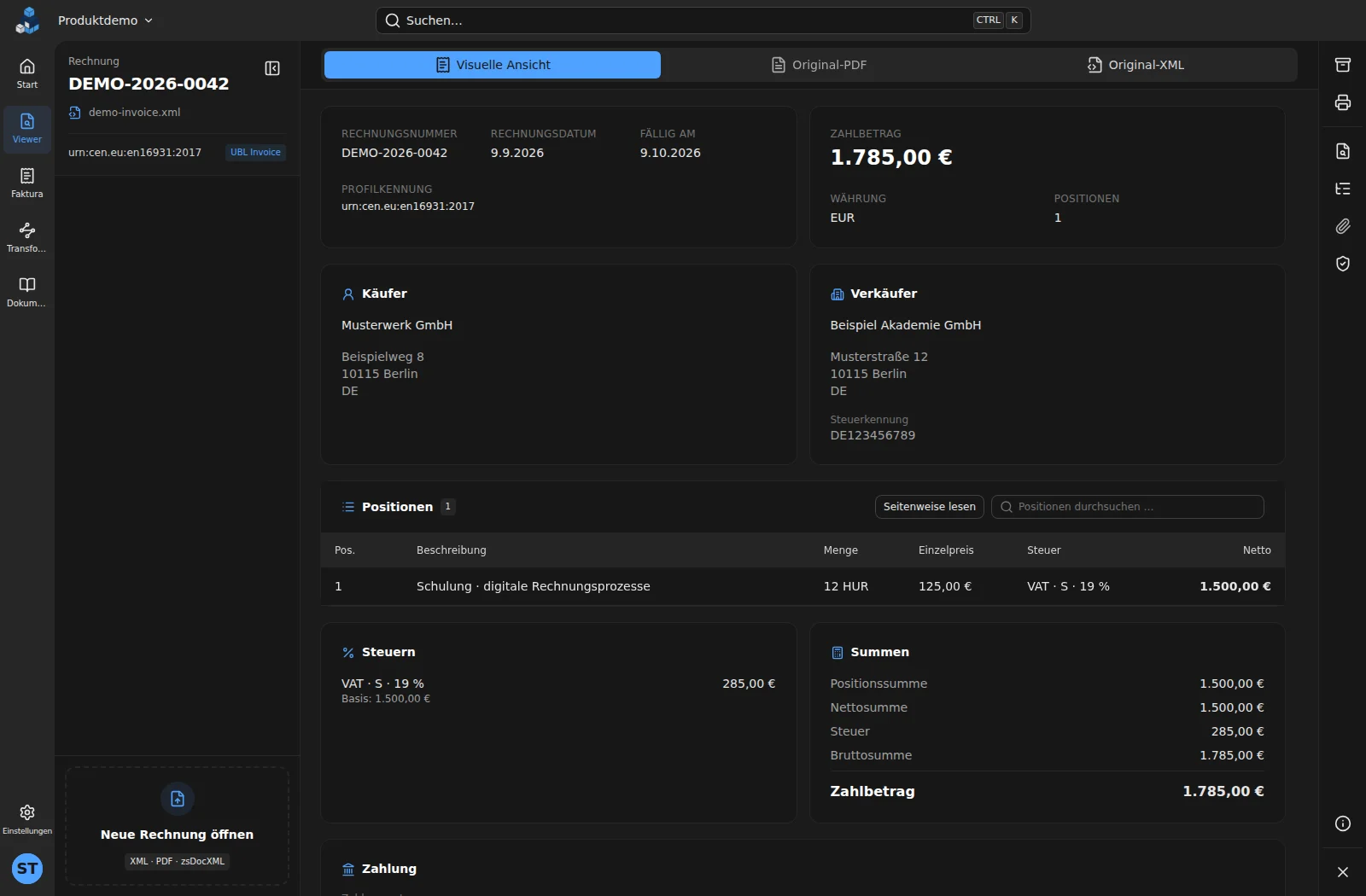Open the document search icon in right rail
Image resolution: width=1366 pixels, height=896 pixels.
[x=1343, y=151]
